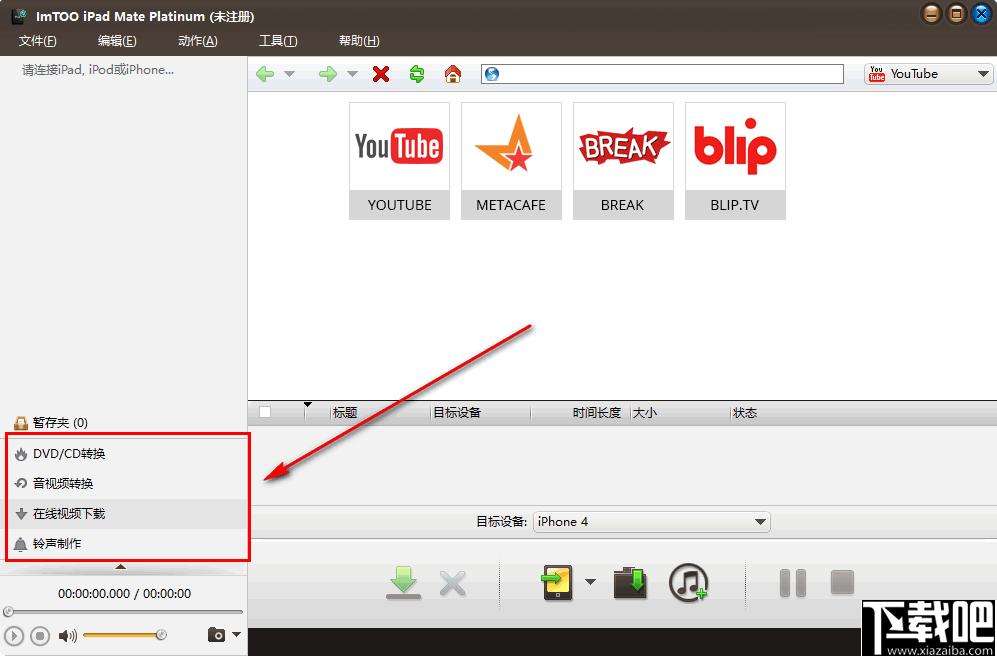997x656 pixels.
Task: Open the METACAFE site thumbnail
Action: coord(511,161)
